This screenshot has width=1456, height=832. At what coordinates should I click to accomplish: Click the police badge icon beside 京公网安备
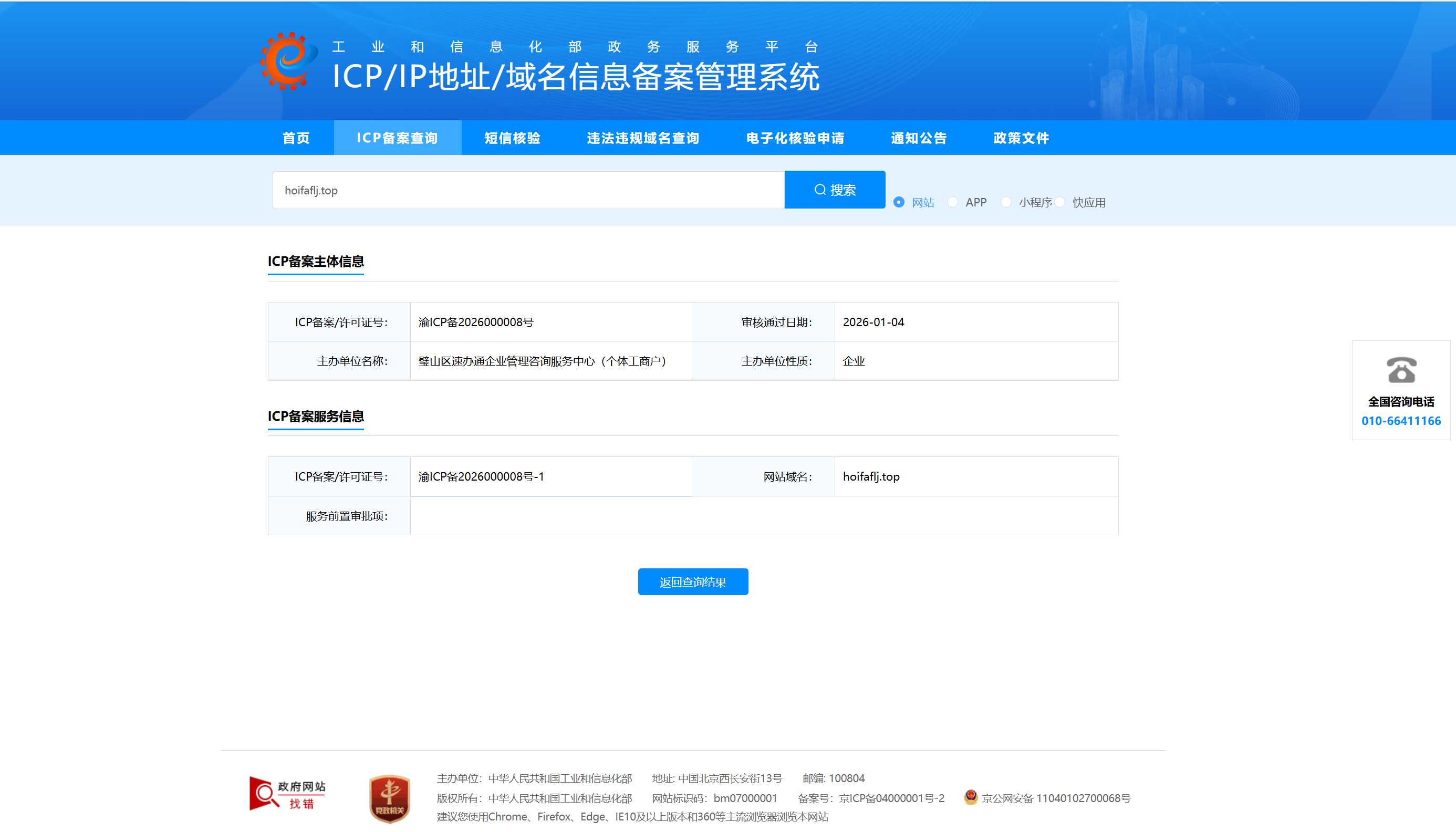pyautogui.click(x=970, y=797)
